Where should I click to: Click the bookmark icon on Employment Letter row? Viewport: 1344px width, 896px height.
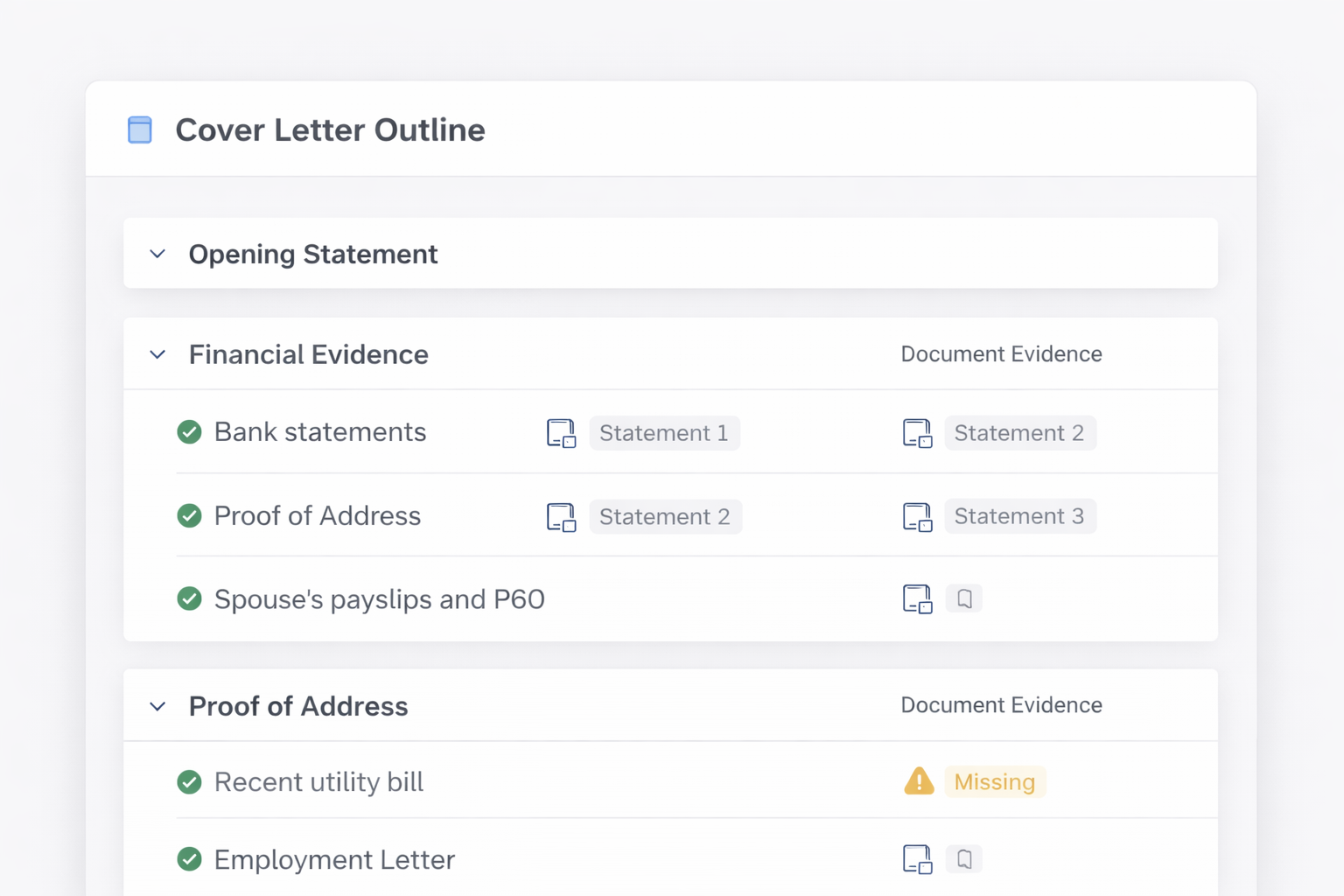[964, 858]
